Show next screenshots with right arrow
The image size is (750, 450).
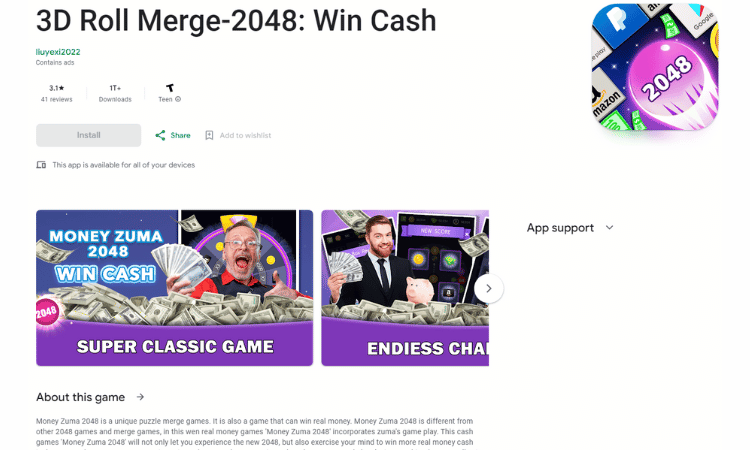[x=488, y=288]
